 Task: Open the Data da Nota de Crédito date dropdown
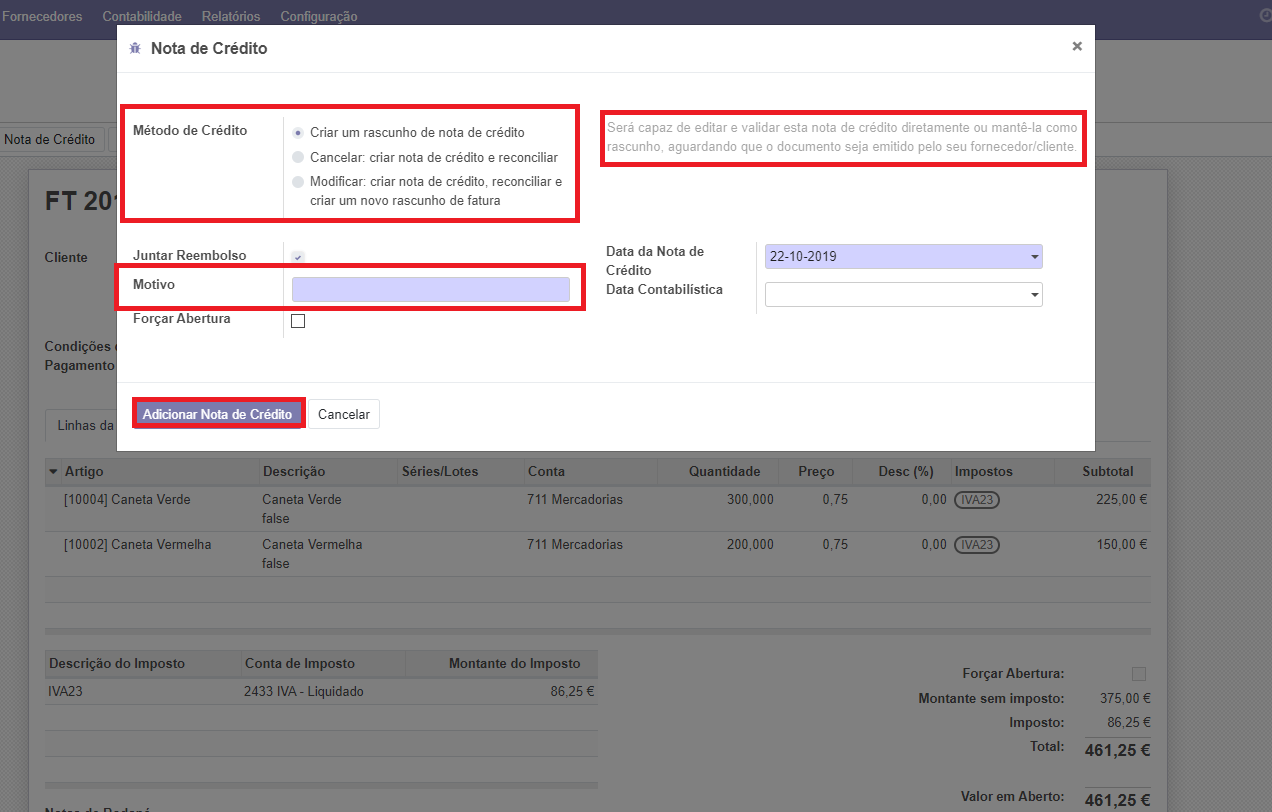(1033, 257)
